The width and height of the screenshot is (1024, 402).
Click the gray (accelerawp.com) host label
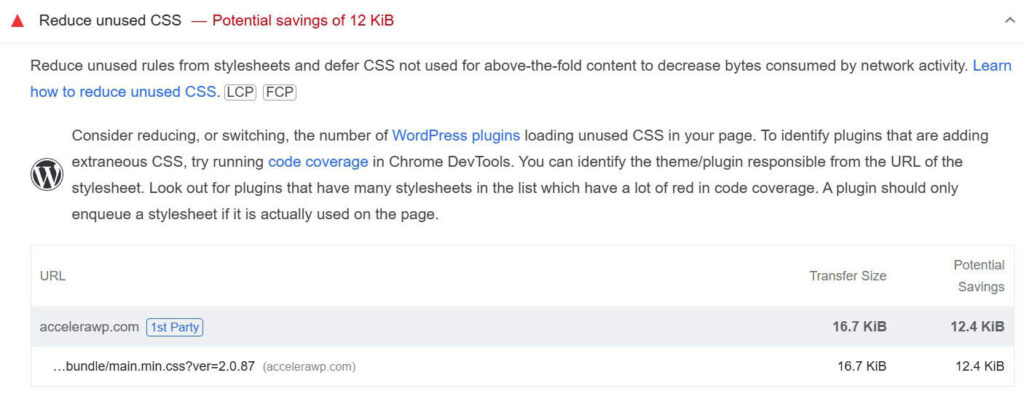[309, 367]
